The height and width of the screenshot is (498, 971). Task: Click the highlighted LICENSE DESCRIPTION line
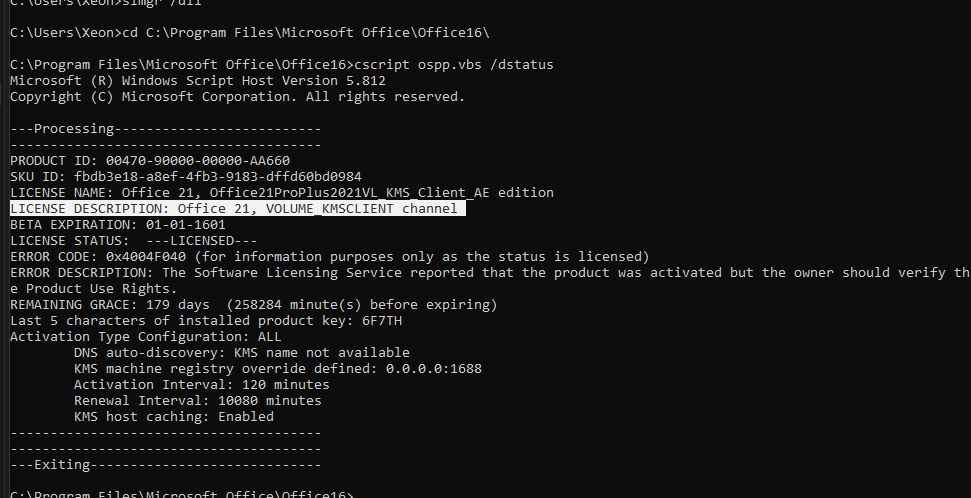point(238,209)
